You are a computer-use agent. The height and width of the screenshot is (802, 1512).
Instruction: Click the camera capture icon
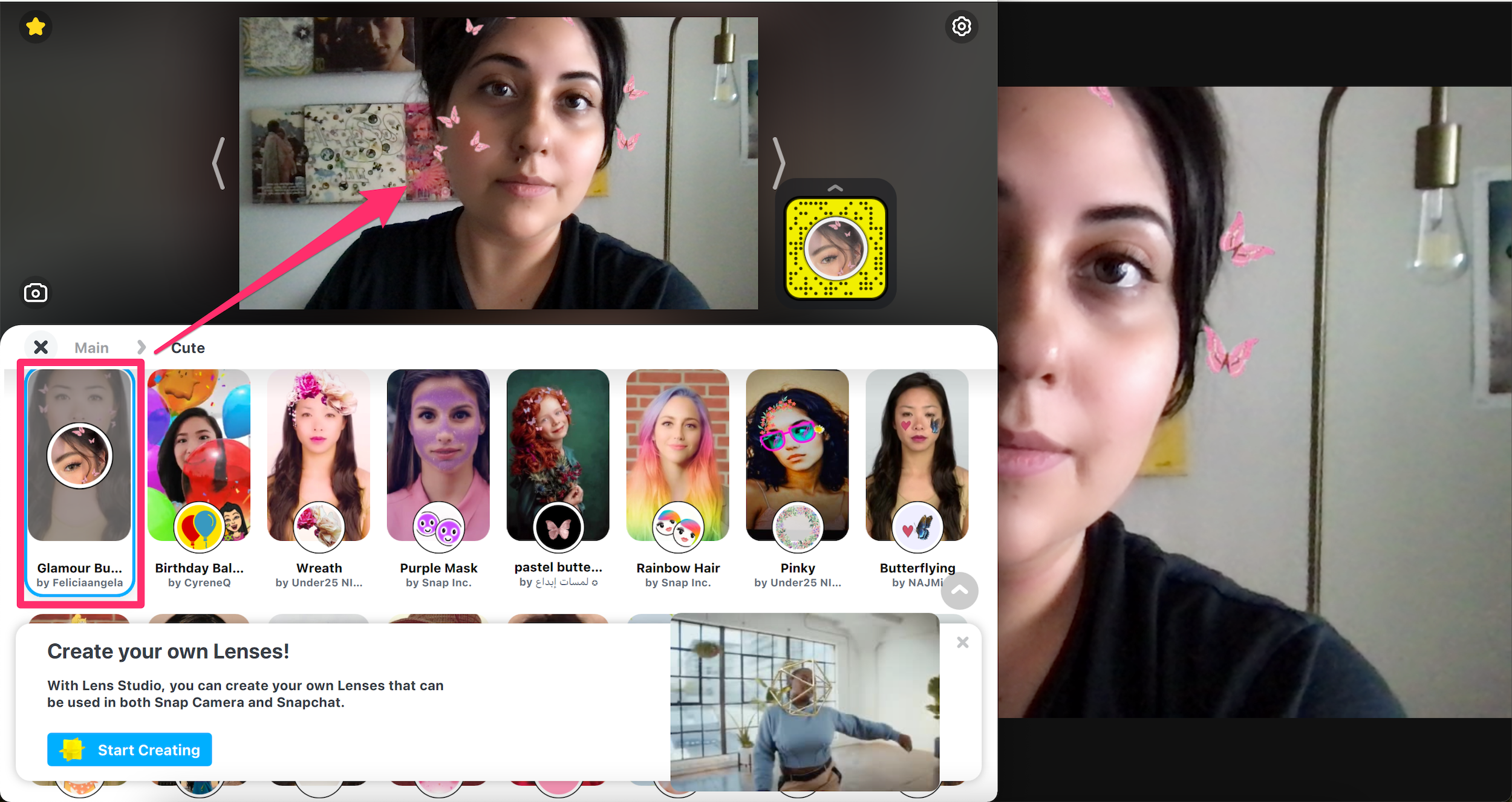[x=35, y=291]
